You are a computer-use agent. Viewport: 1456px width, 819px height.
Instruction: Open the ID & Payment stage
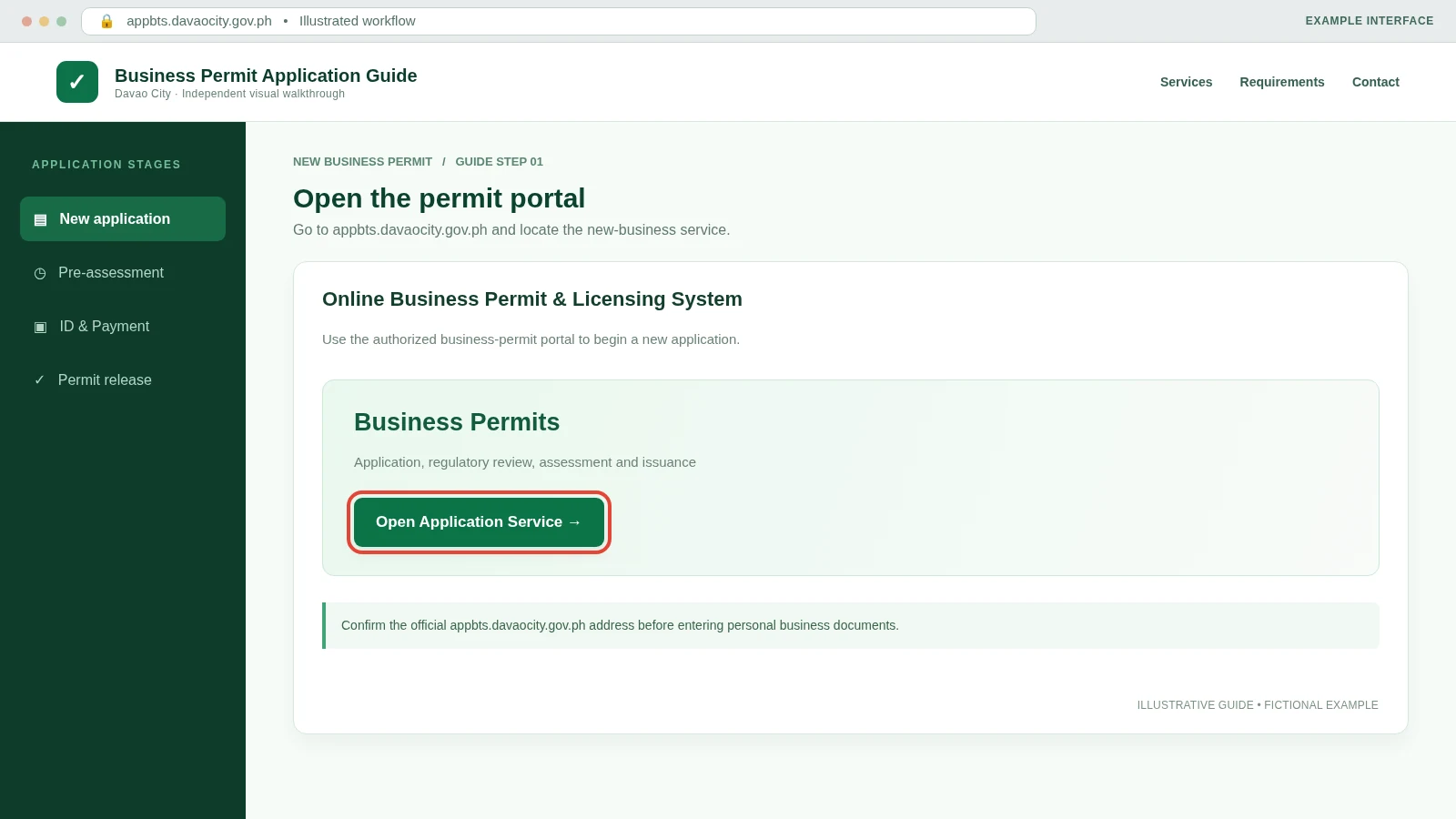tap(123, 327)
